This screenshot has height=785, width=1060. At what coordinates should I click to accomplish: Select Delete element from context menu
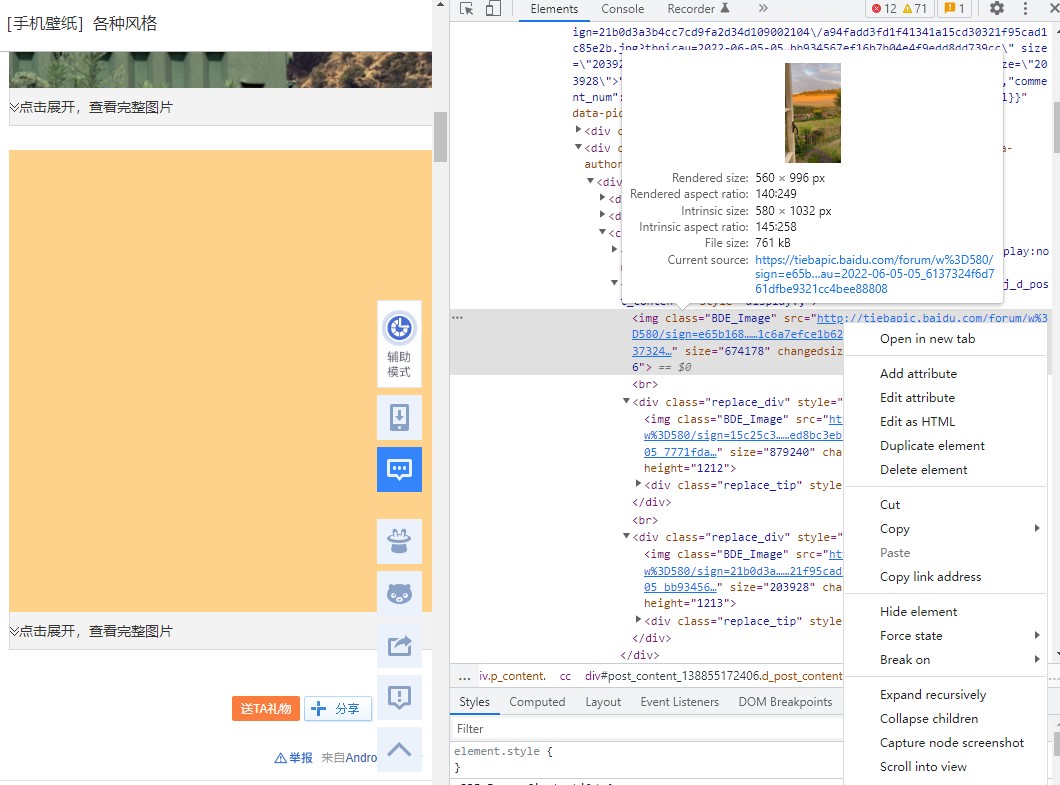point(923,470)
